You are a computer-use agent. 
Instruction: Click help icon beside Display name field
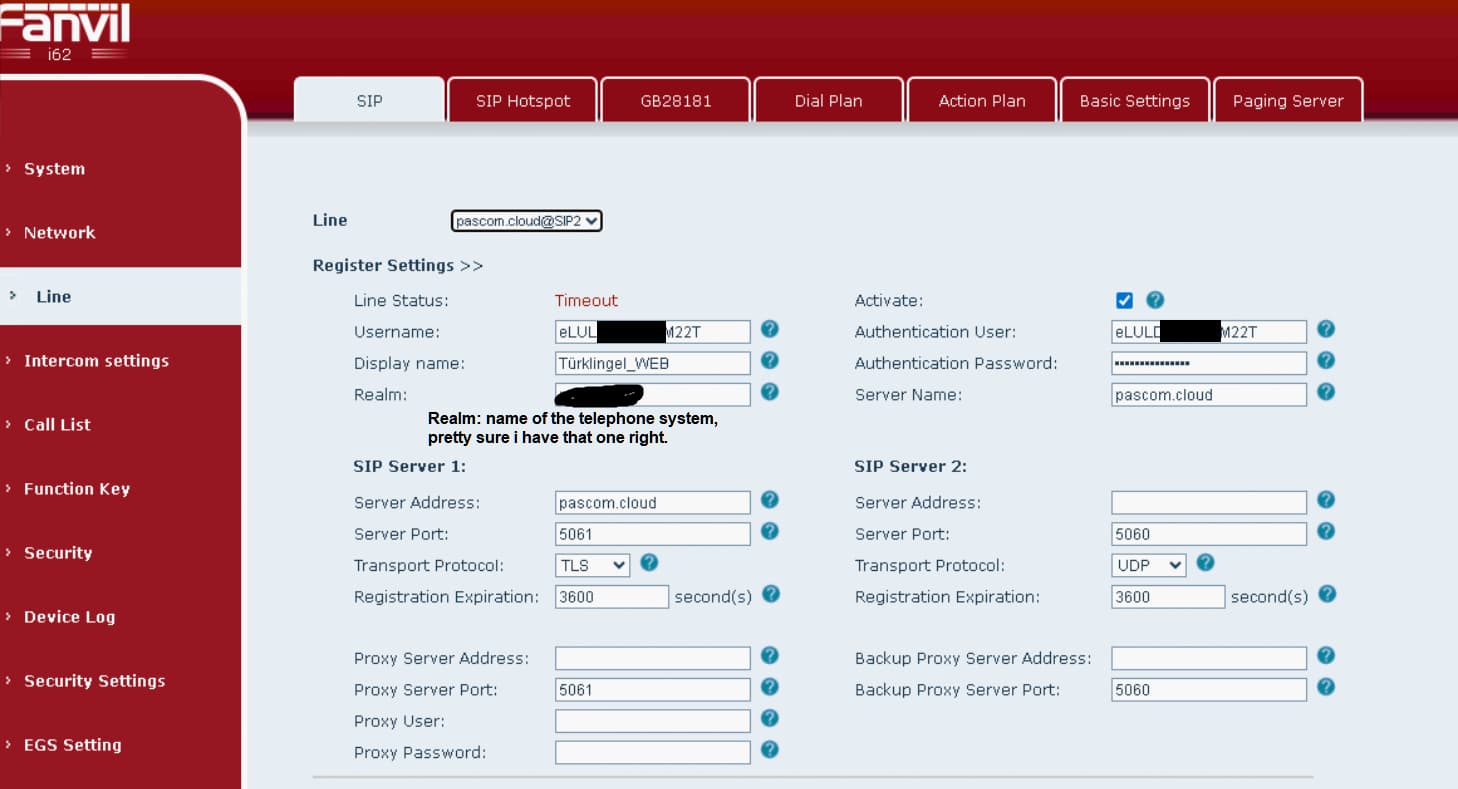(x=769, y=362)
